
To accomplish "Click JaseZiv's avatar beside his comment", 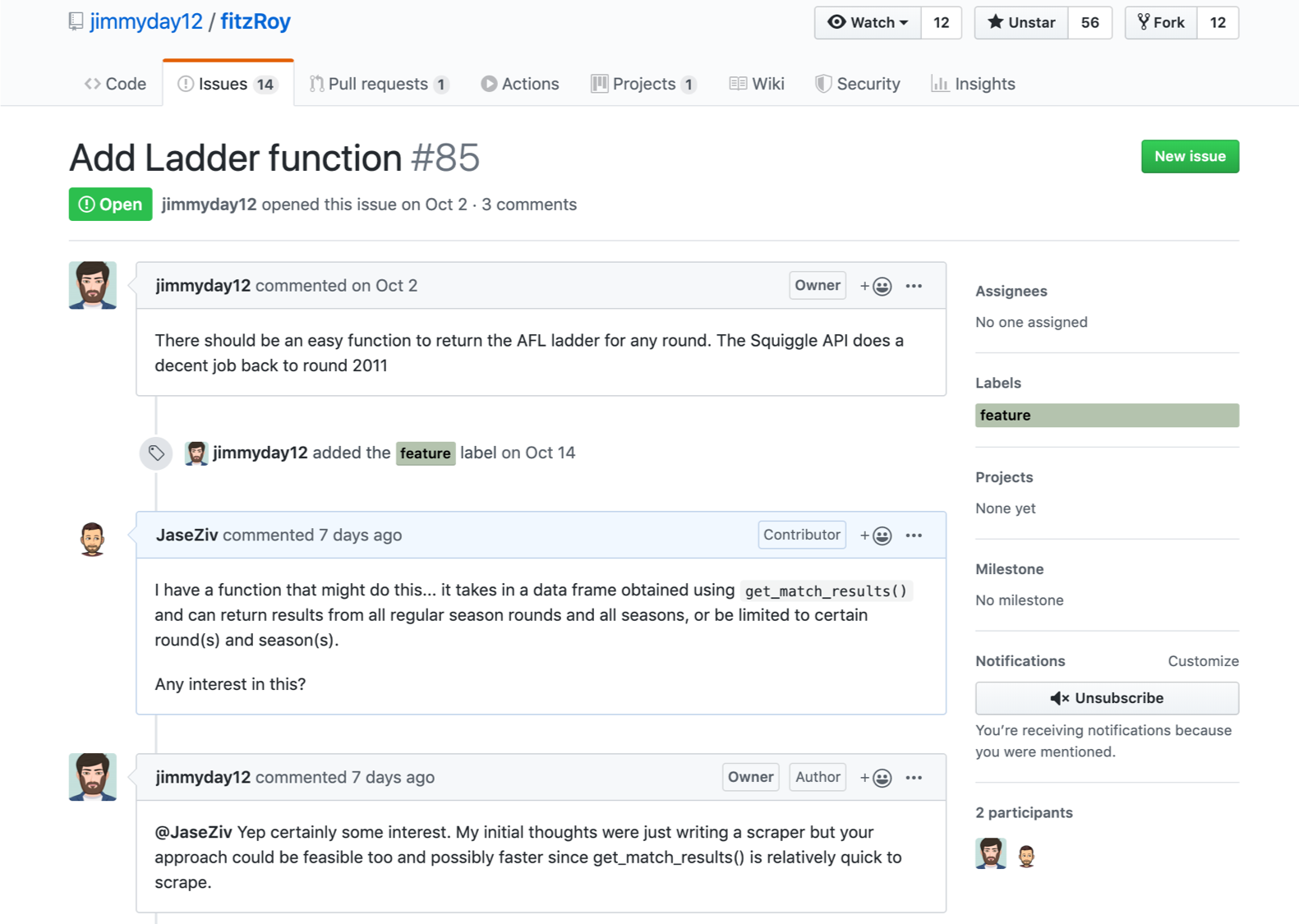I will pos(92,539).
